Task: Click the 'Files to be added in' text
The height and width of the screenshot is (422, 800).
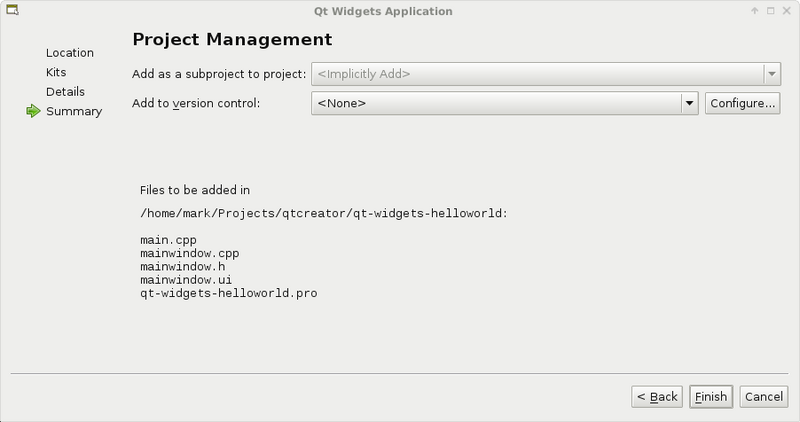Action: click(x=195, y=190)
